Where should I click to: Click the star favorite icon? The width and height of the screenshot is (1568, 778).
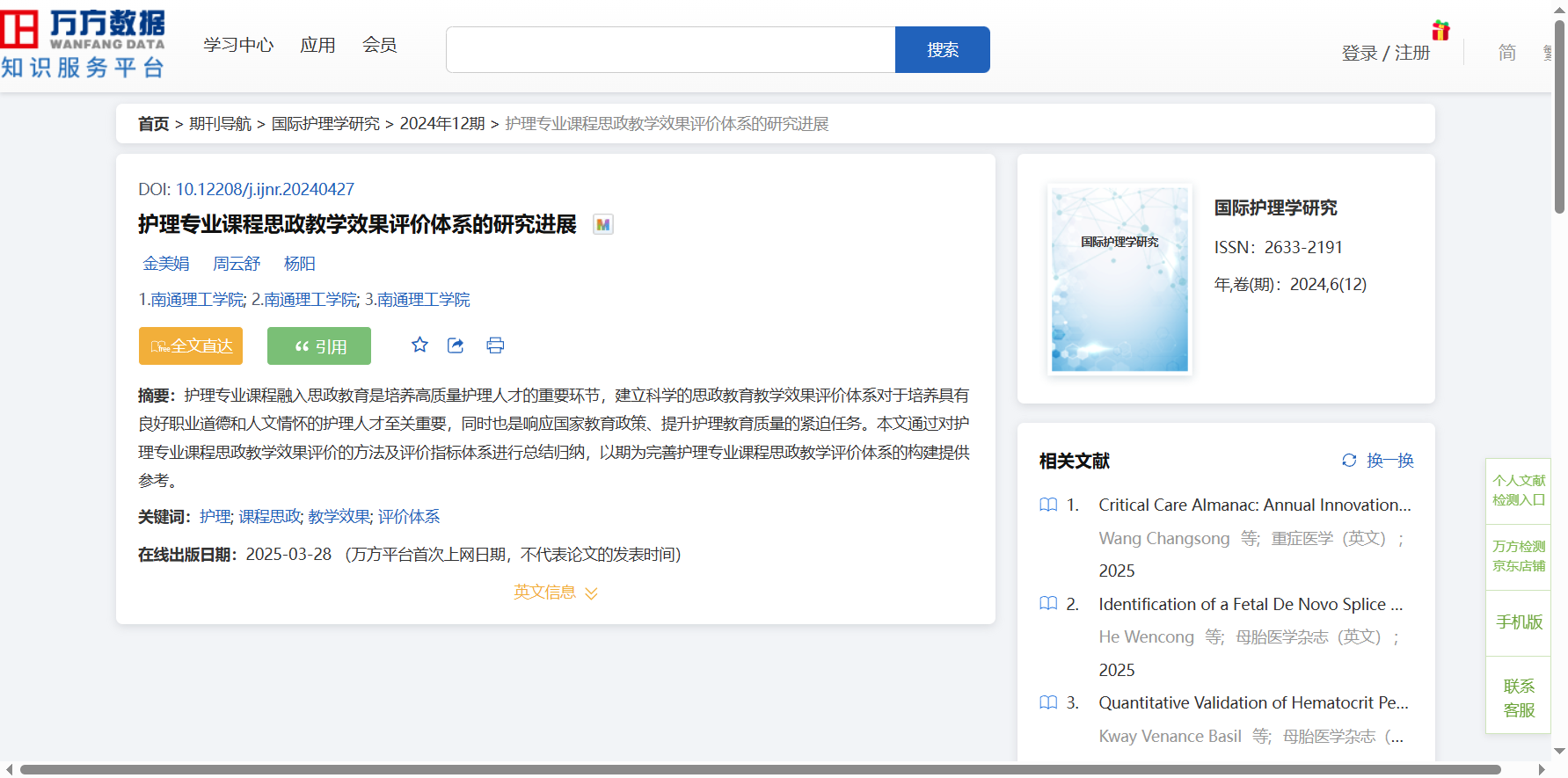[419, 345]
